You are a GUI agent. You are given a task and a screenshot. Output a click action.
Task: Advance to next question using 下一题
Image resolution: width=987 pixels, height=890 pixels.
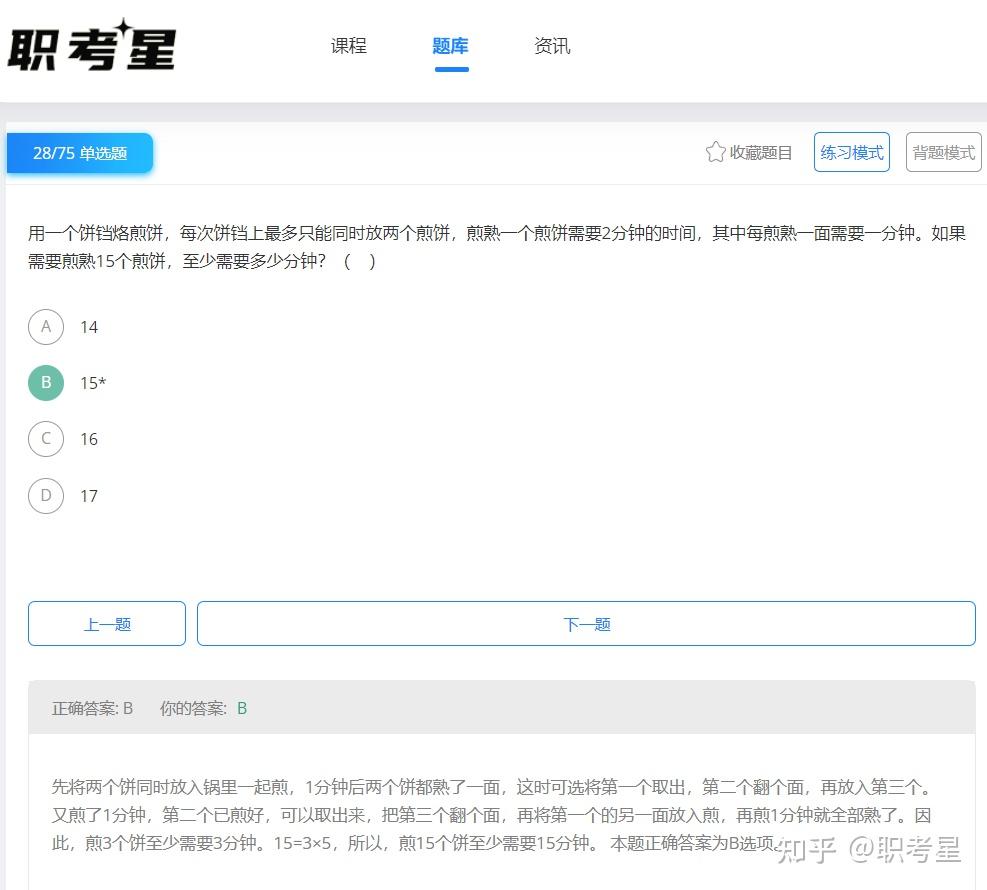click(x=586, y=622)
